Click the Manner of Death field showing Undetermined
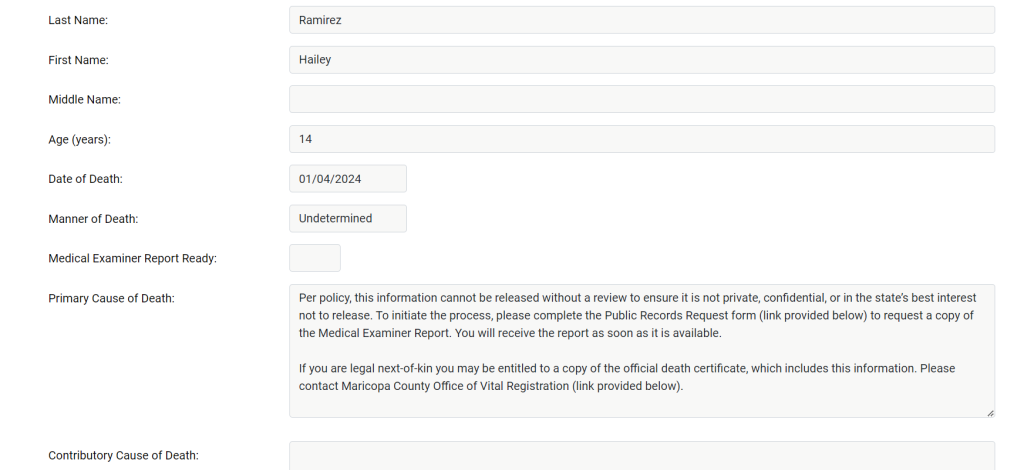The height and width of the screenshot is (470, 1024). [347, 218]
